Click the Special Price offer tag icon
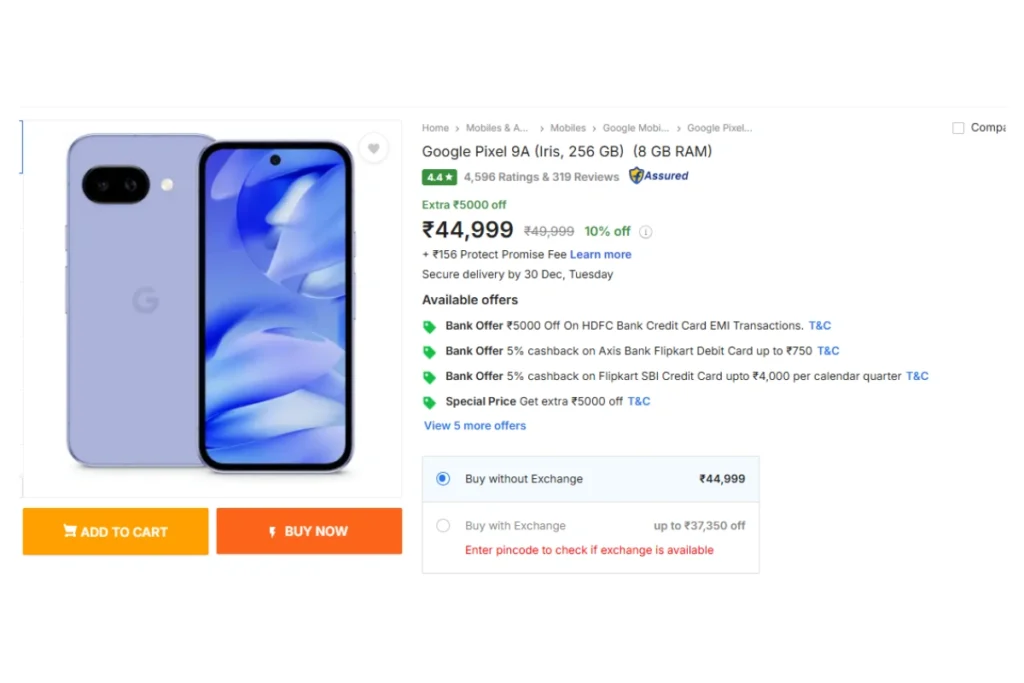1024x683 pixels. click(x=430, y=402)
